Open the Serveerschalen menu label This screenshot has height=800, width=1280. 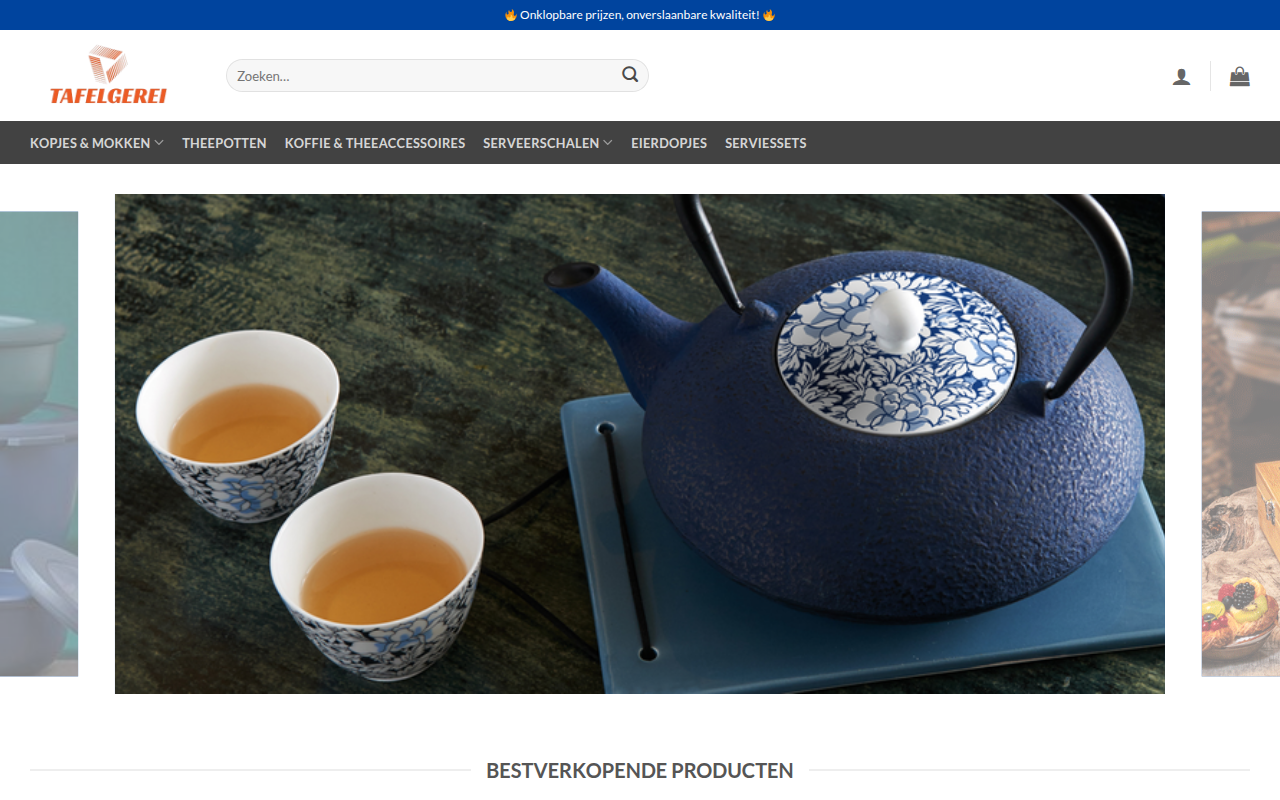(x=541, y=143)
